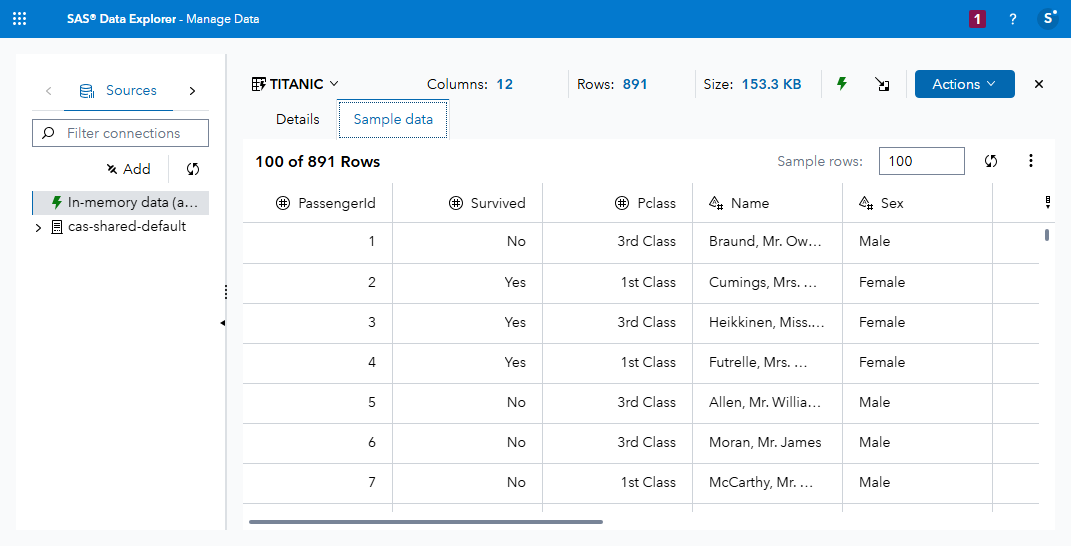
Task: Refresh the sample data rows
Action: click(x=991, y=161)
